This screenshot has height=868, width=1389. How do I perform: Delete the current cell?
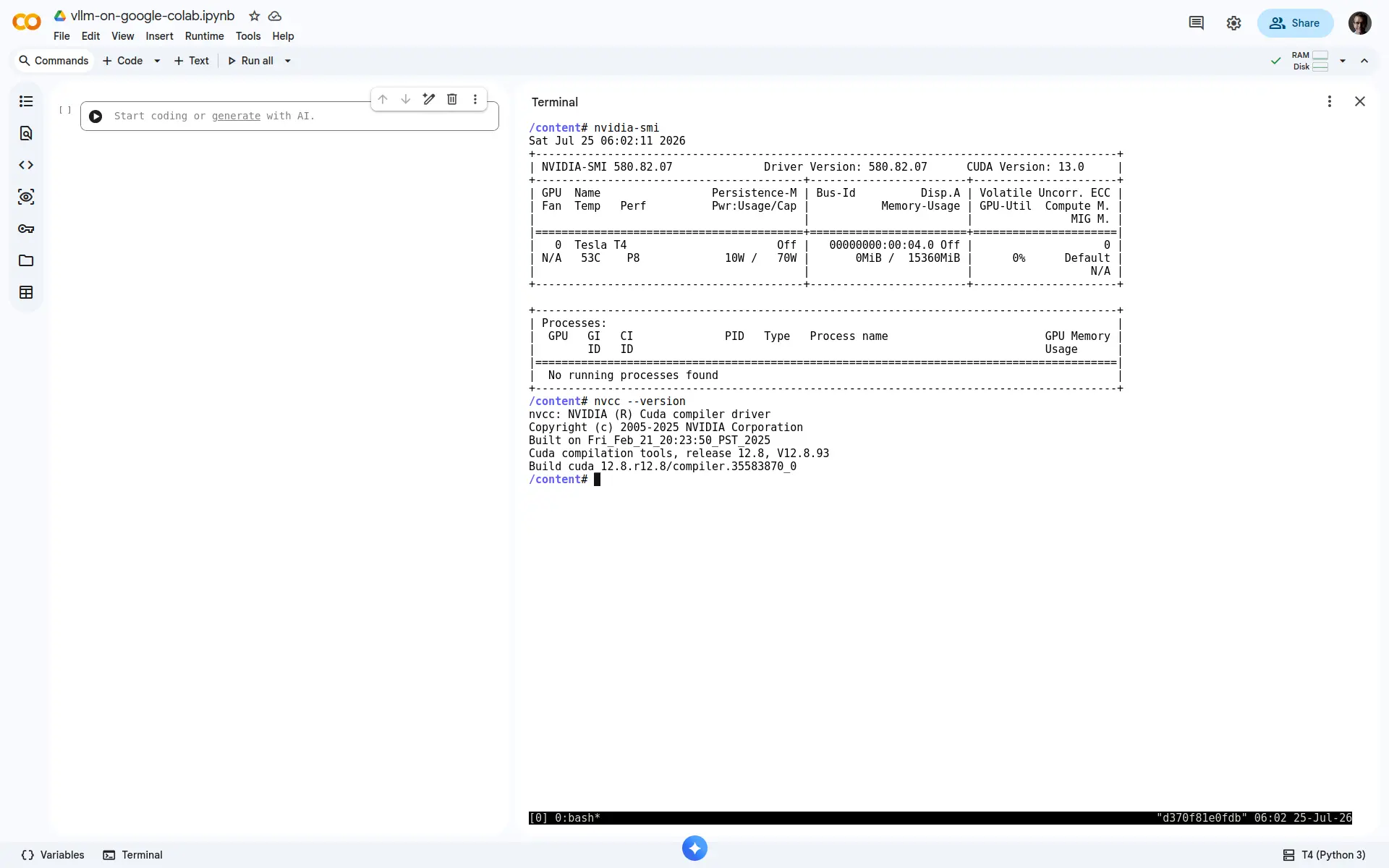point(452,99)
